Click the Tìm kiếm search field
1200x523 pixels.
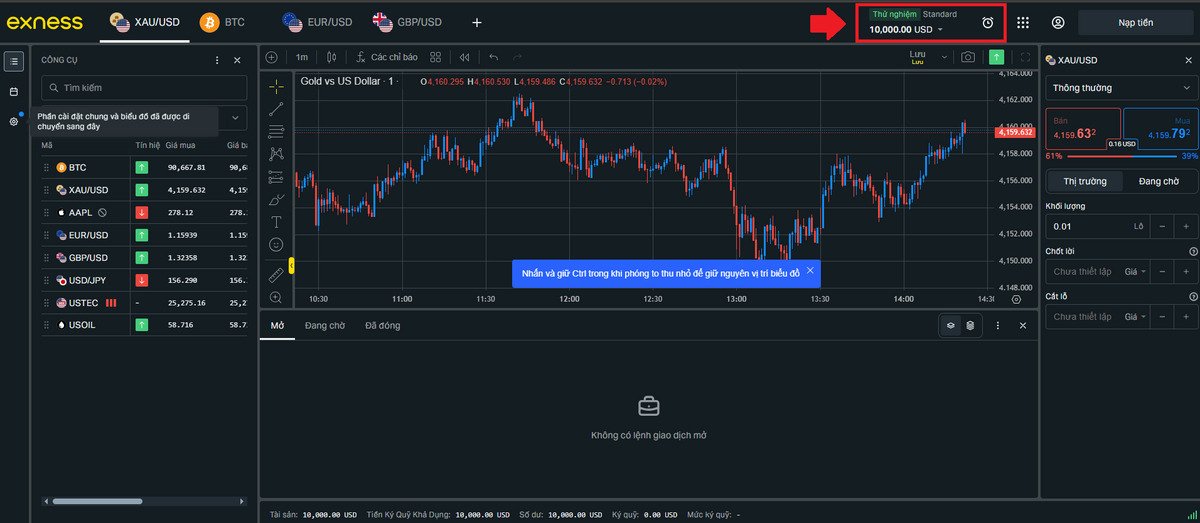145,88
